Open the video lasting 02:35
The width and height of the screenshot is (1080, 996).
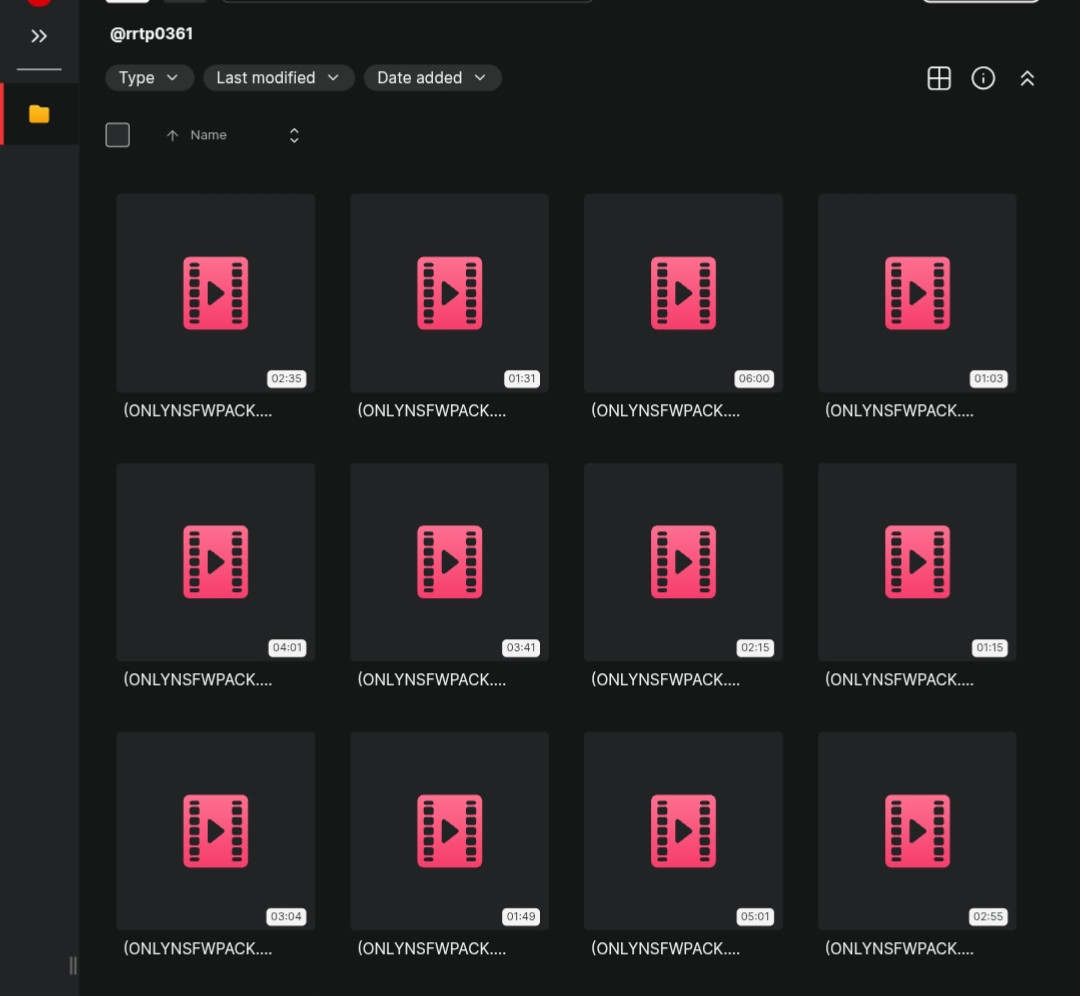[216, 293]
